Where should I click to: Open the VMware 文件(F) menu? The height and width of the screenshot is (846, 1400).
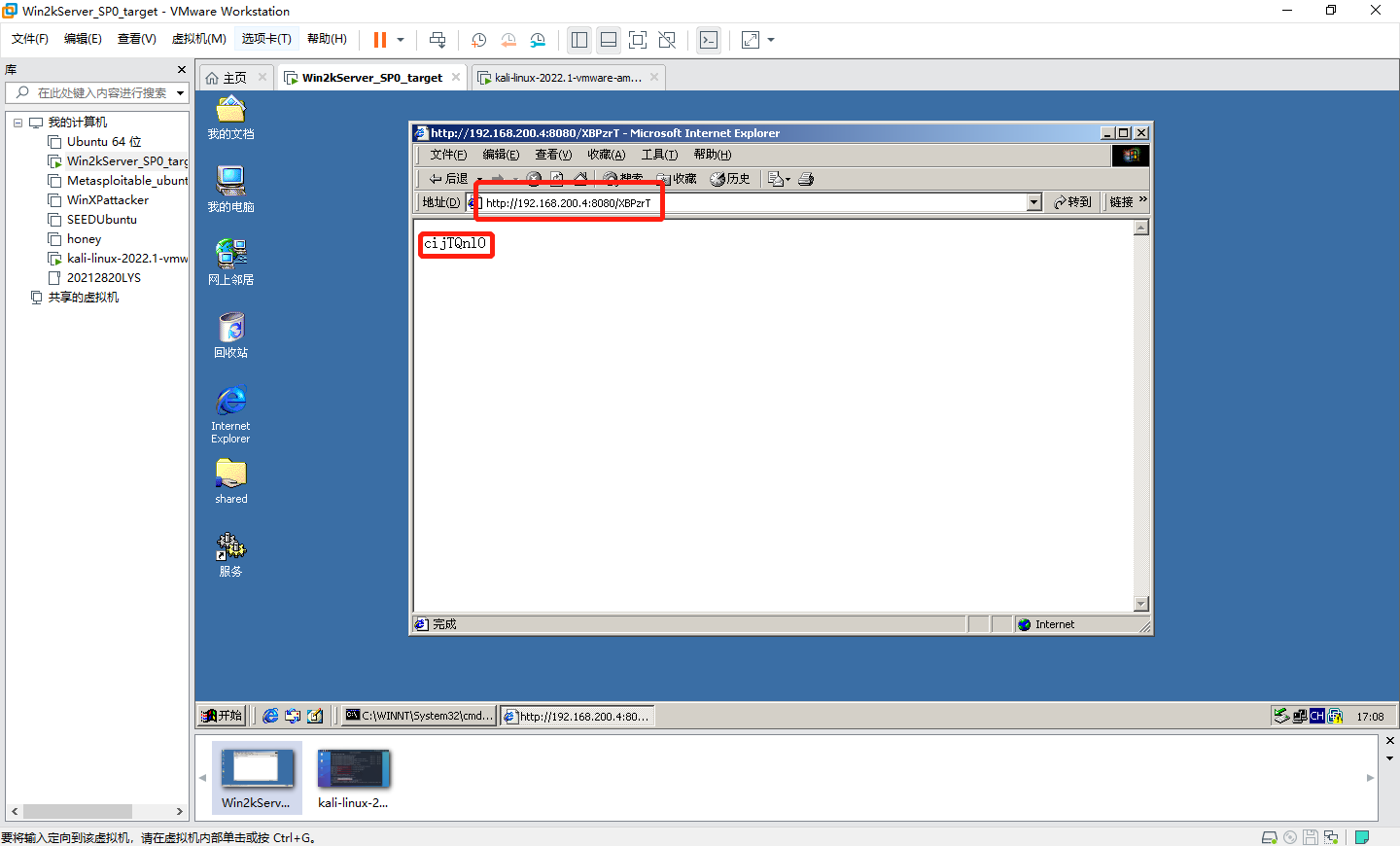click(30, 39)
